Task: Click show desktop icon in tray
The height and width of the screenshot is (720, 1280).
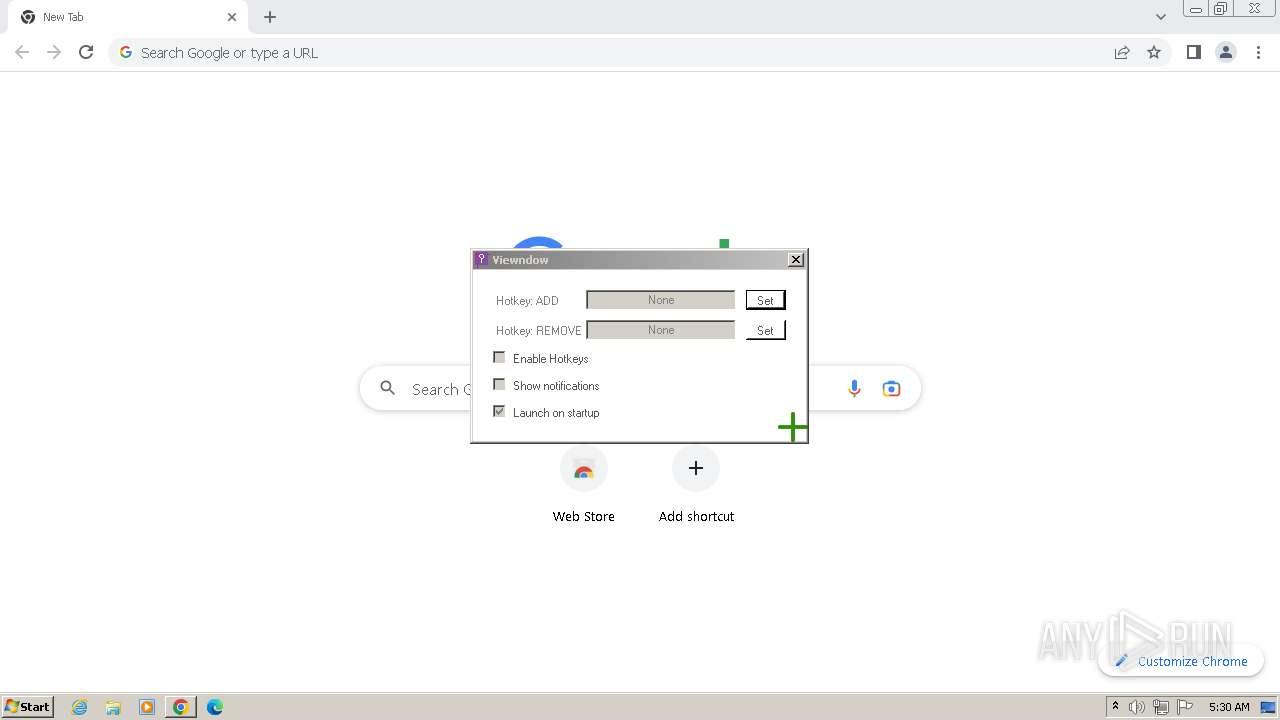Action: 1268,707
